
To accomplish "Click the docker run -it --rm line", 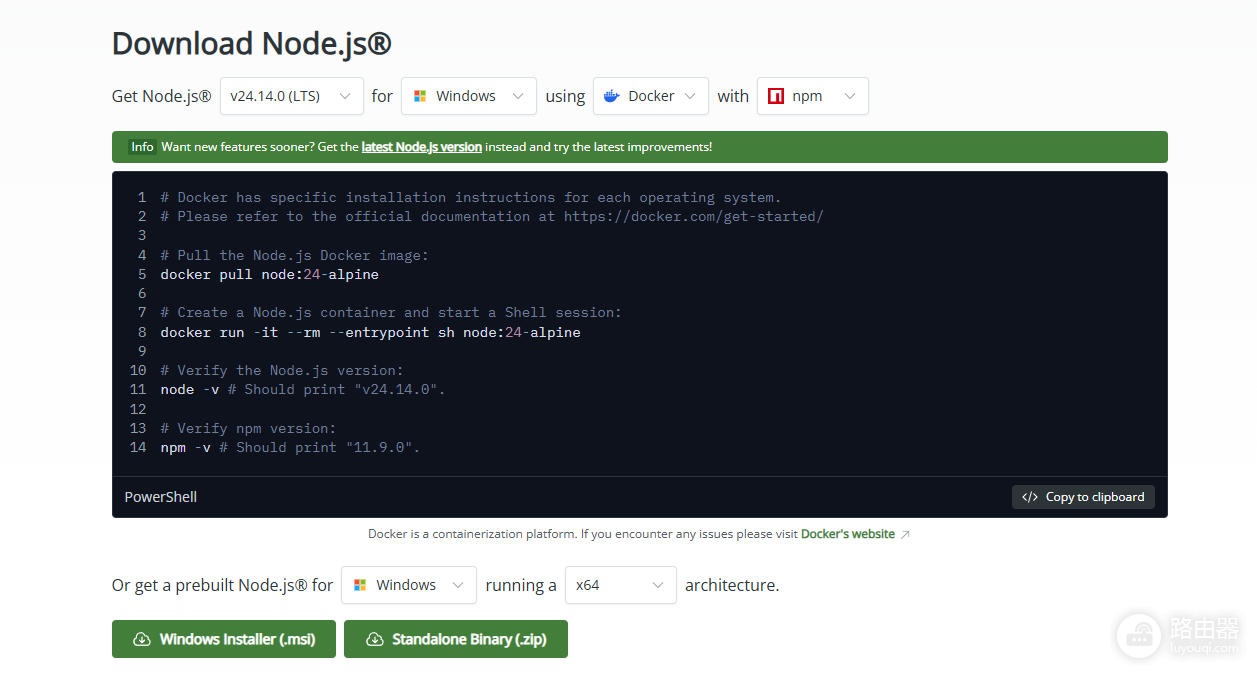I will [x=370, y=332].
